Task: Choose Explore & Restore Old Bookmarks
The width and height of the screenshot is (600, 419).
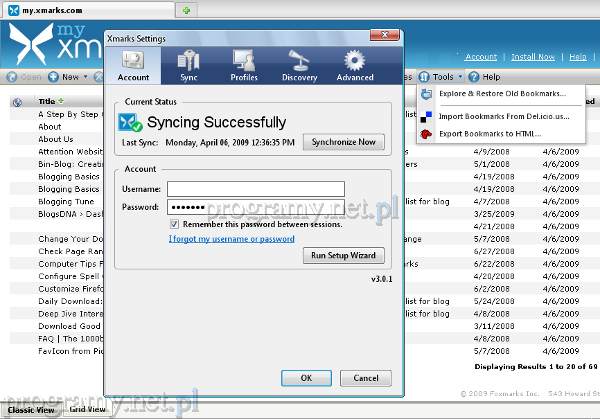Action: point(501,94)
